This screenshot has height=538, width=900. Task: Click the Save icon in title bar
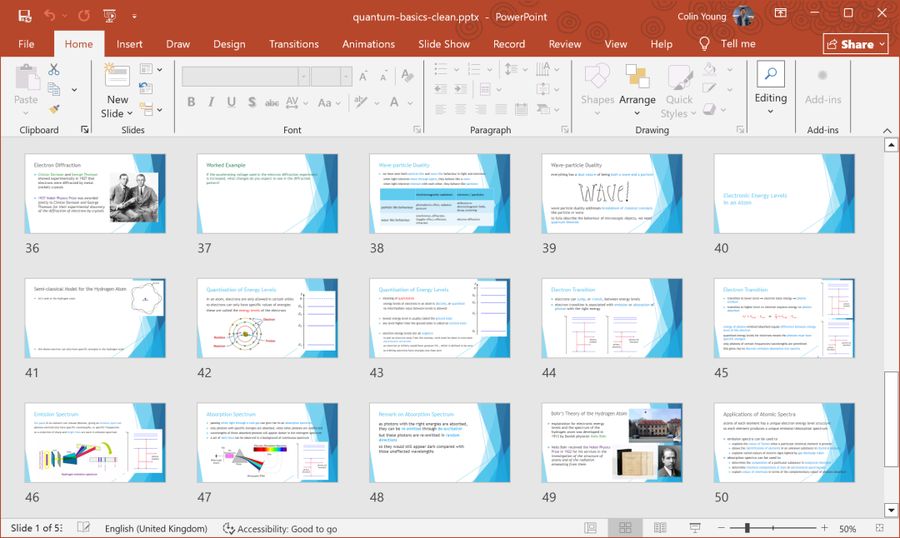pos(24,16)
